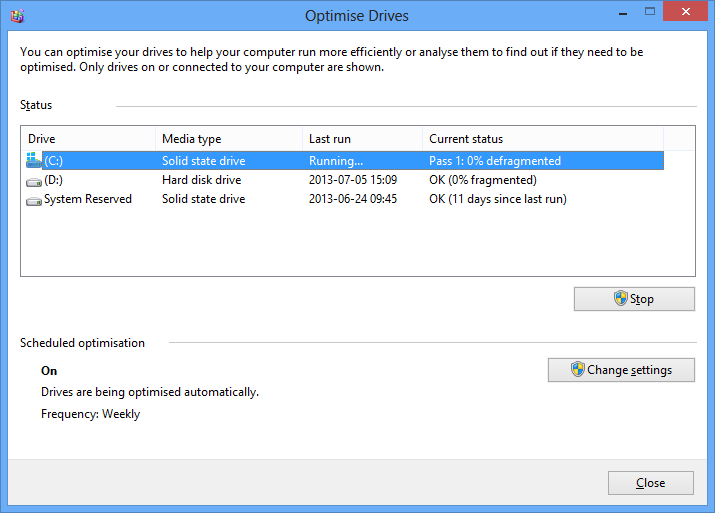Viewport: 715px width, 513px height.
Task: Select the D: hard disk icon
Action: pyautogui.click(x=34, y=182)
